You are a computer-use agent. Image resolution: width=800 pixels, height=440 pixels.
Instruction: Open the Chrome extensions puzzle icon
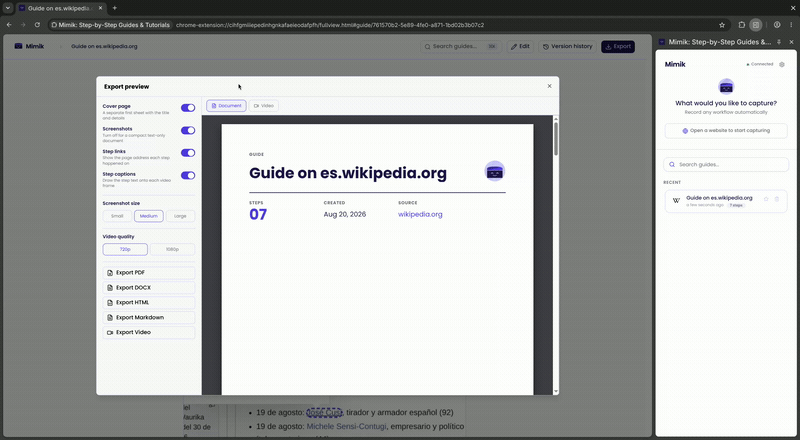[x=742, y=25]
